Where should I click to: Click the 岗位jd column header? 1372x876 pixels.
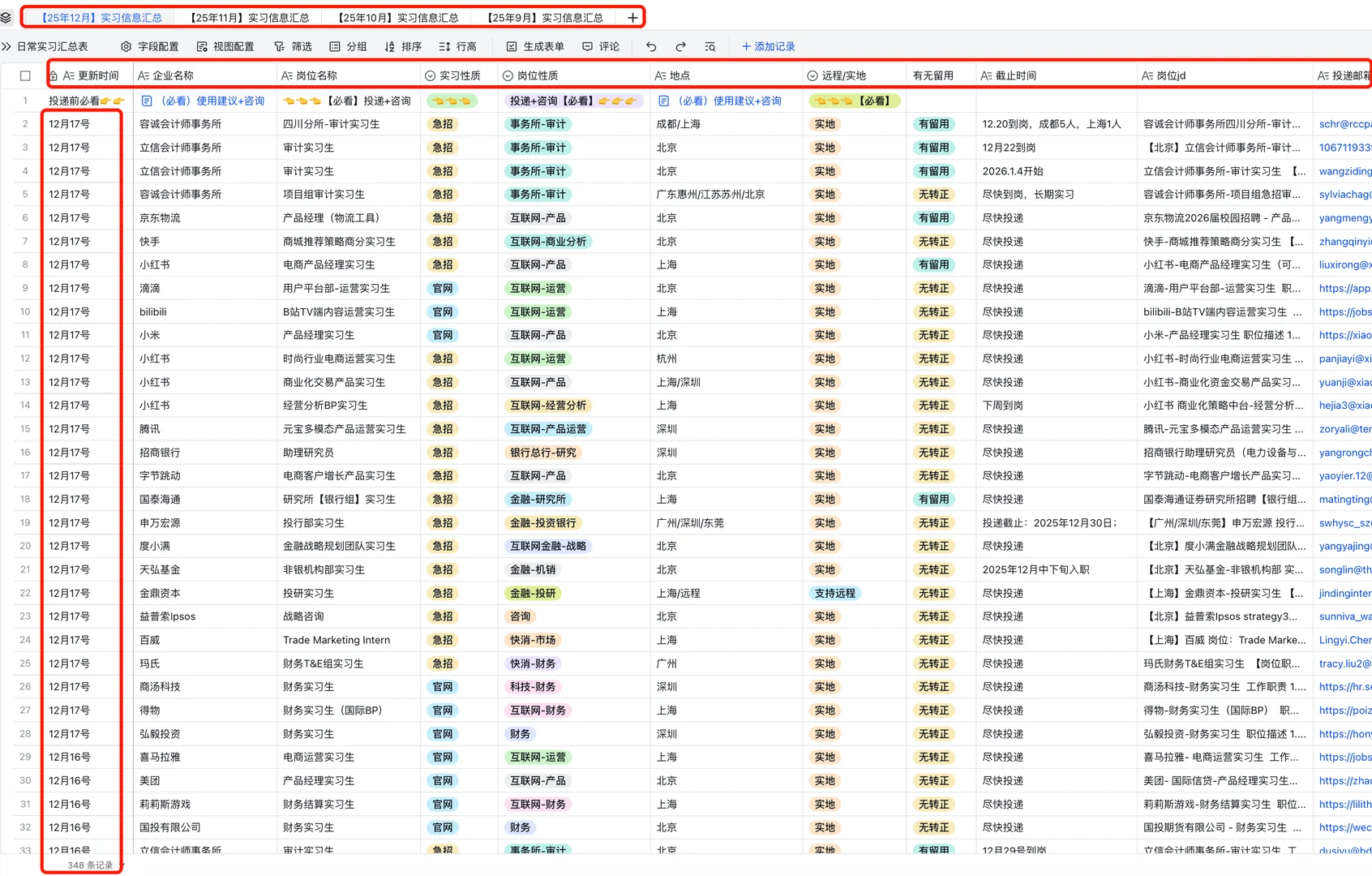click(x=1224, y=75)
